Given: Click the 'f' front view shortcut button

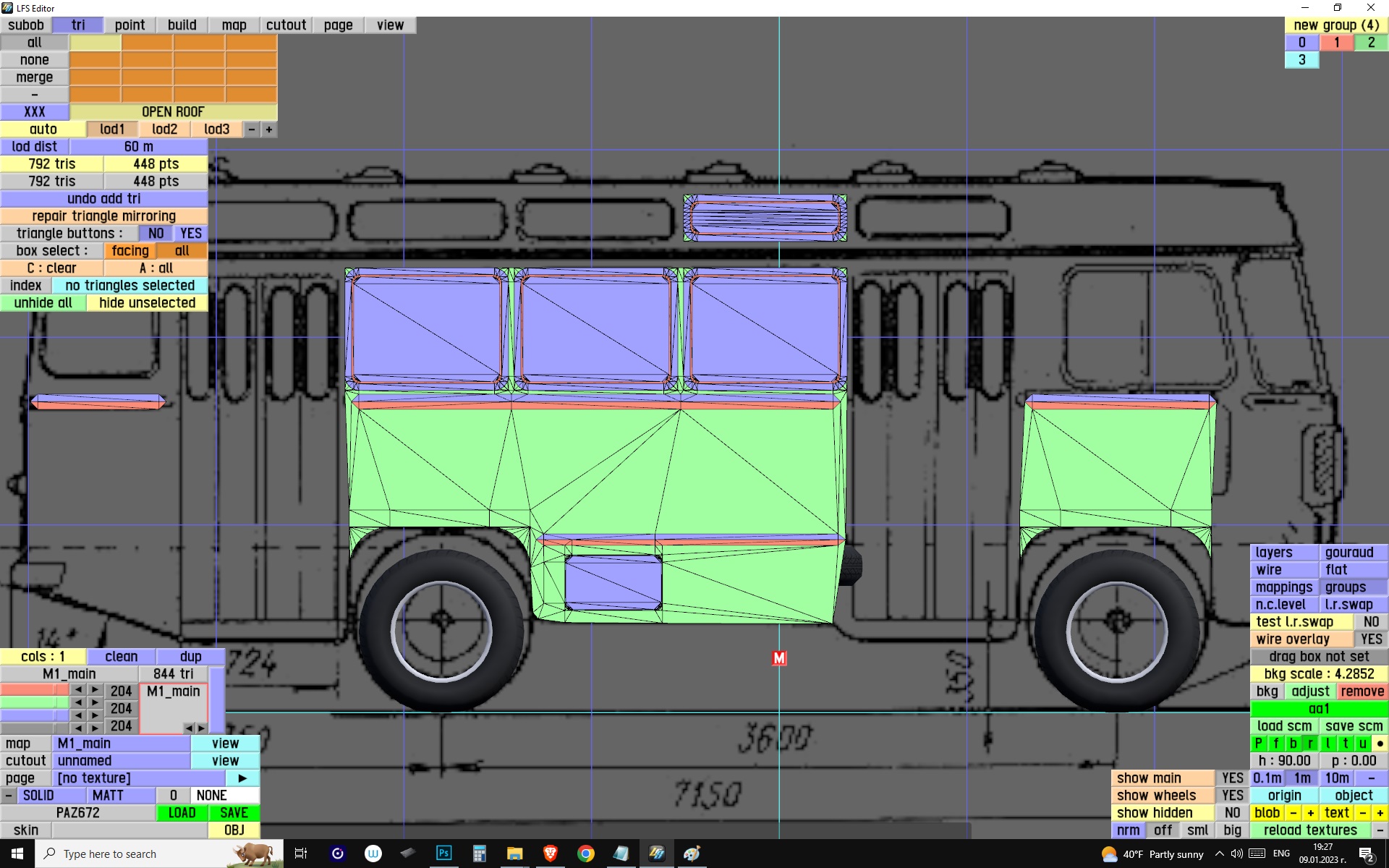Looking at the screenshot, I should (x=1275, y=743).
